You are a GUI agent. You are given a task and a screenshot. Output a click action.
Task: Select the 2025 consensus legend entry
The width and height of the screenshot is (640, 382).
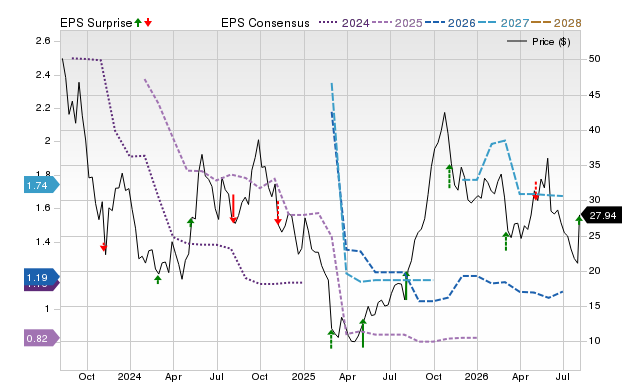pos(397,23)
